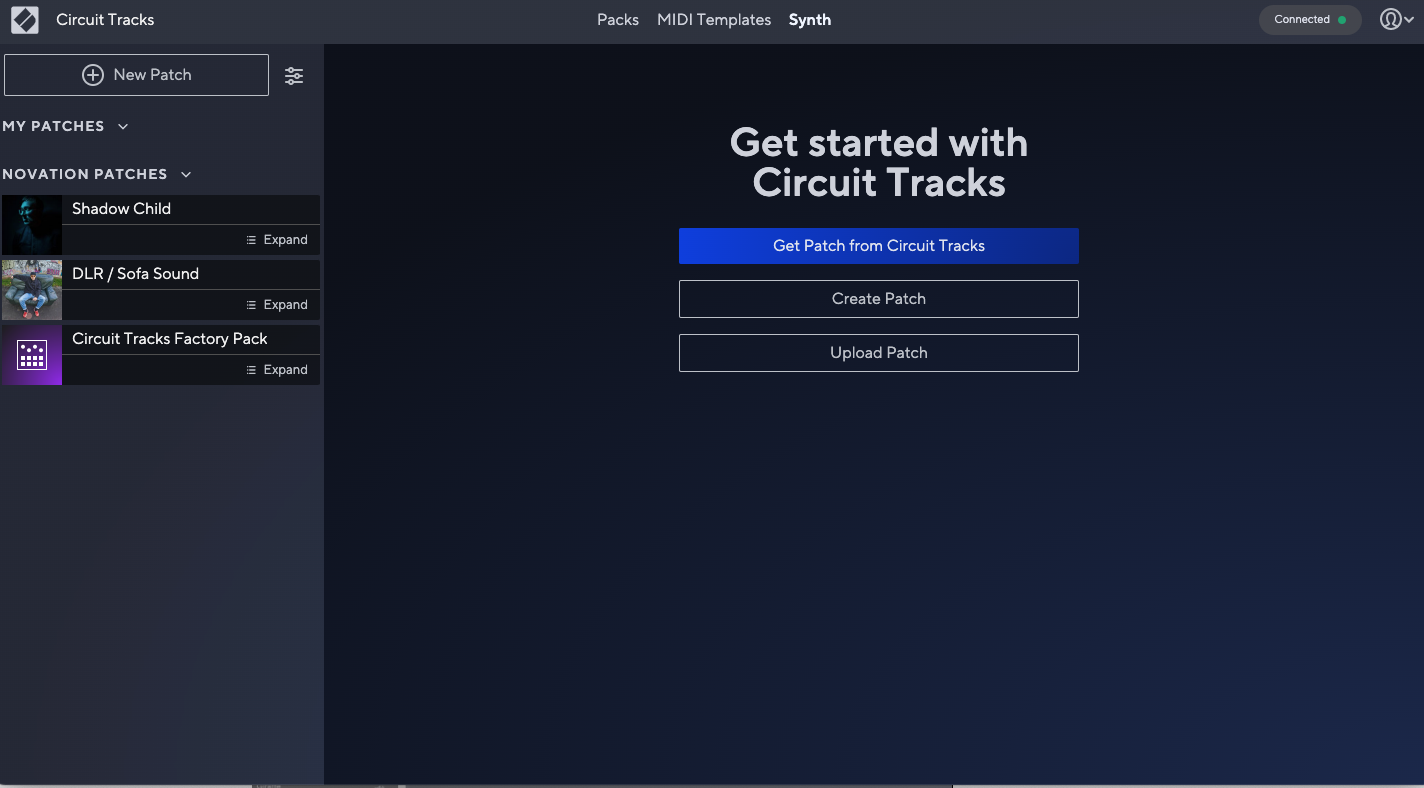Select the Synth tab
The width and height of the screenshot is (1424, 788).
809,20
